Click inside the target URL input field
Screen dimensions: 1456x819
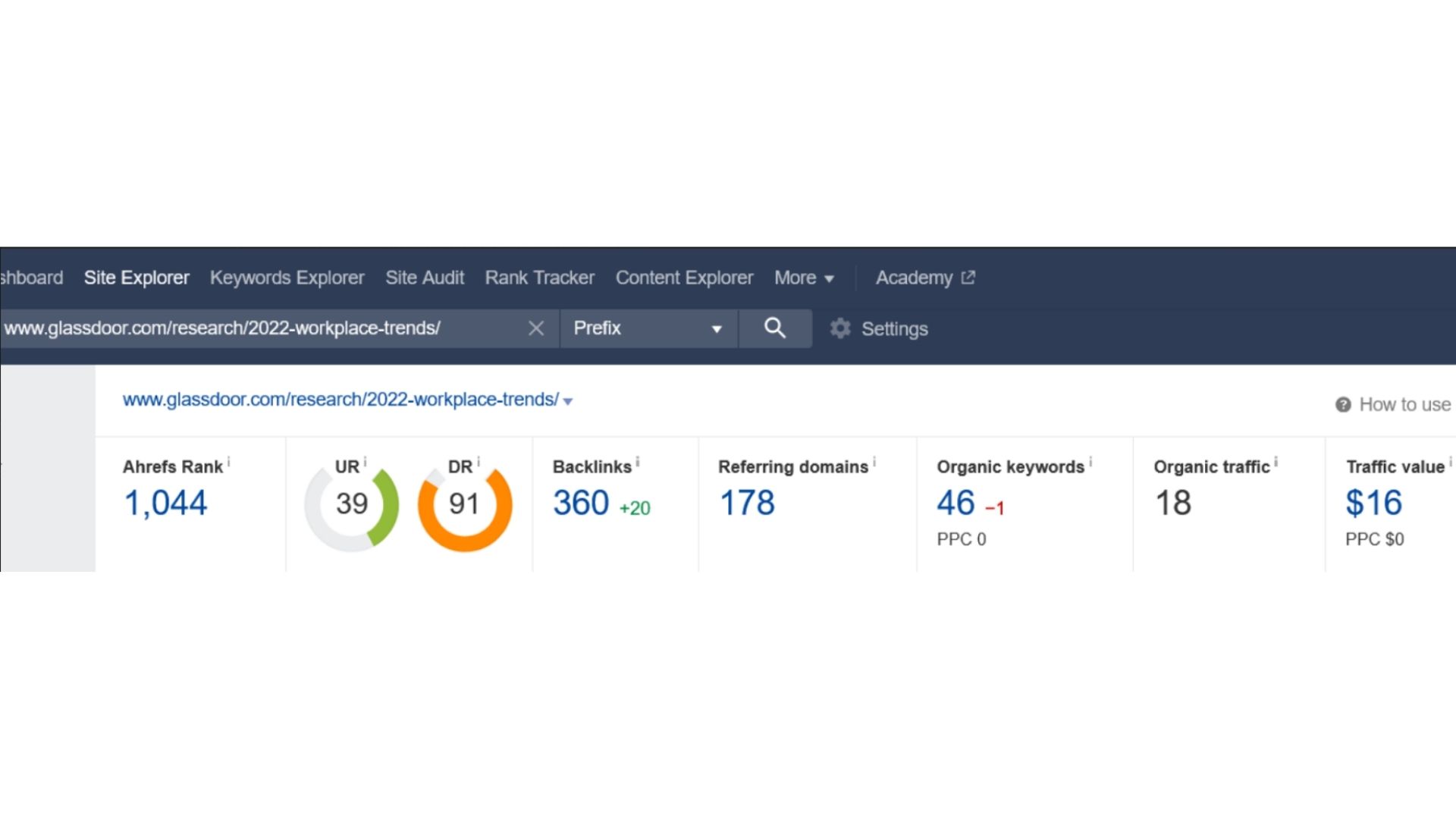[265, 328]
